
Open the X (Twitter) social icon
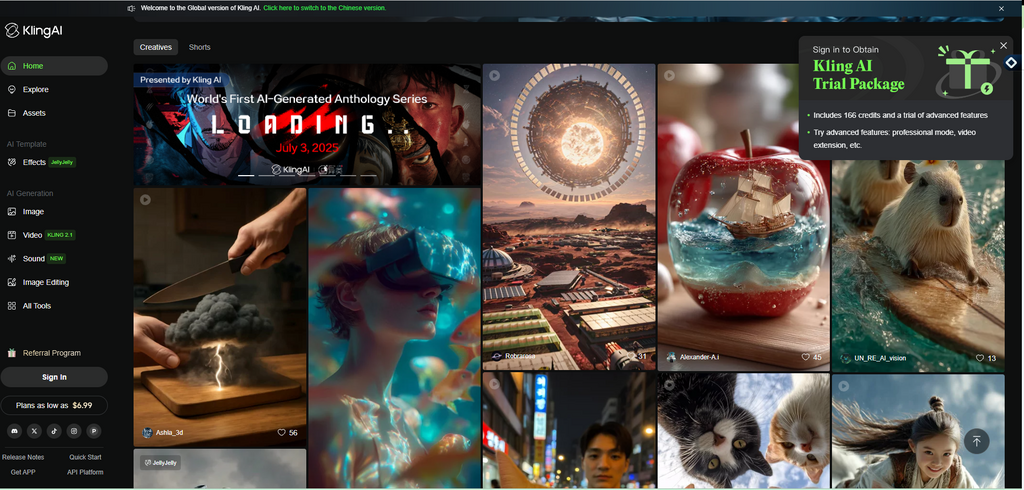click(34, 431)
